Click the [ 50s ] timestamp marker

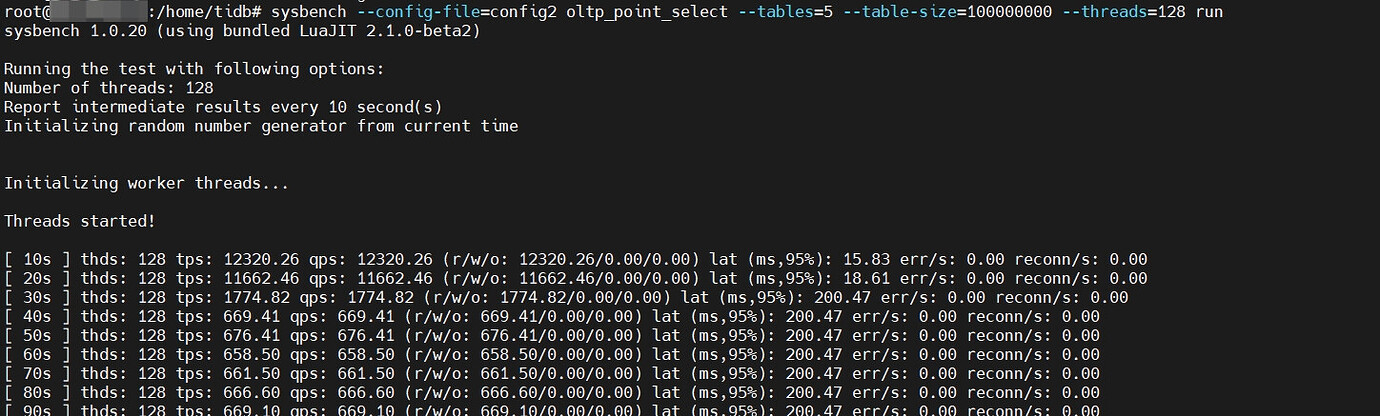point(38,335)
